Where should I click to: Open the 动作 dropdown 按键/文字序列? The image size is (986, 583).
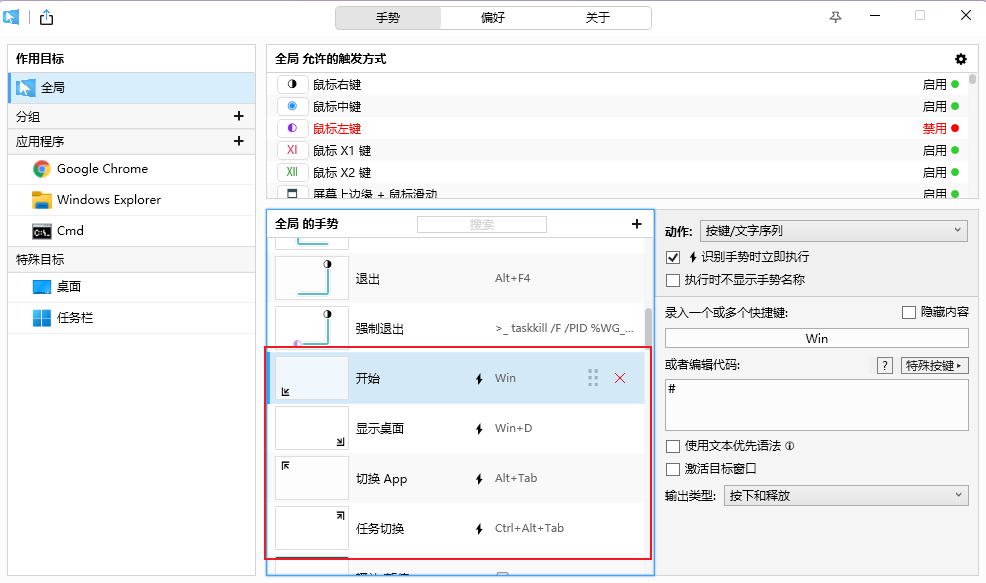(834, 231)
